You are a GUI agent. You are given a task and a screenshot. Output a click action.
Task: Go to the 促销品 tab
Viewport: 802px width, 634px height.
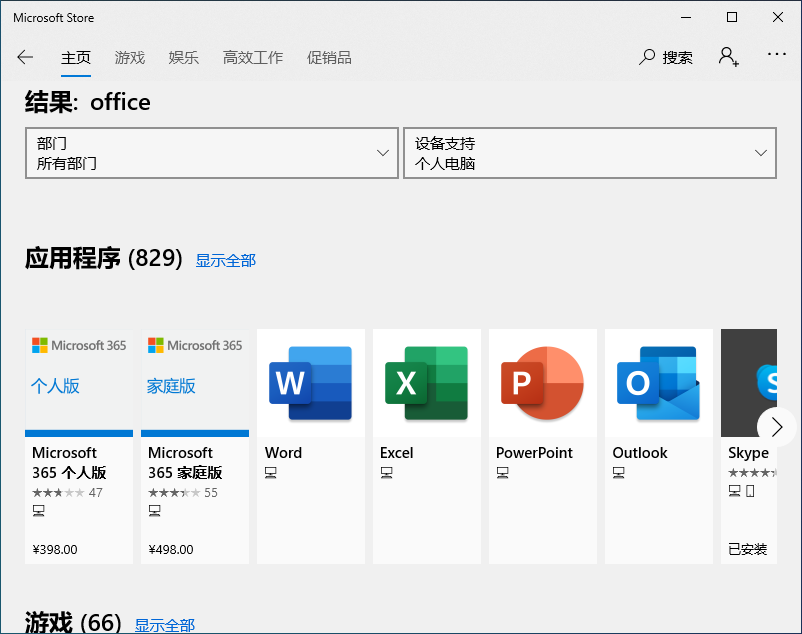click(x=329, y=57)
